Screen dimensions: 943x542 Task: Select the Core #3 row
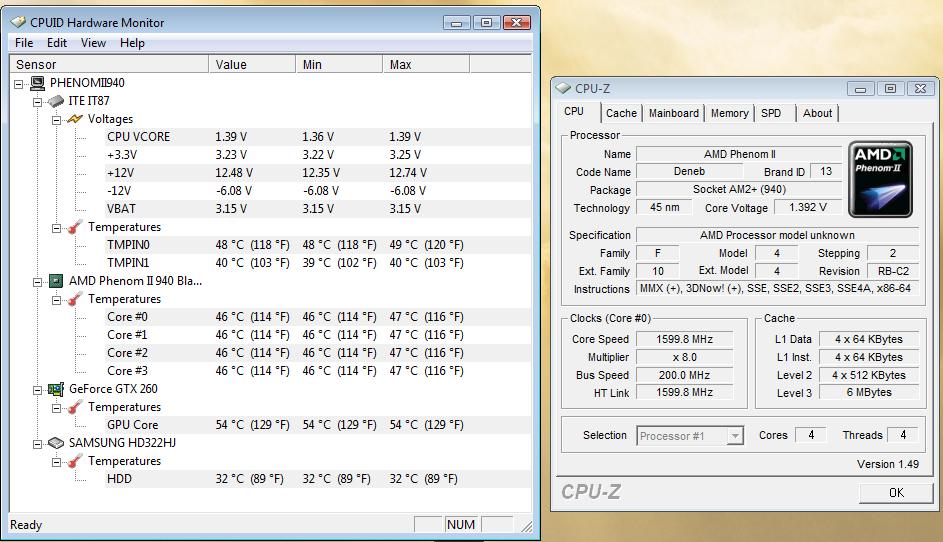click(318, 371)
